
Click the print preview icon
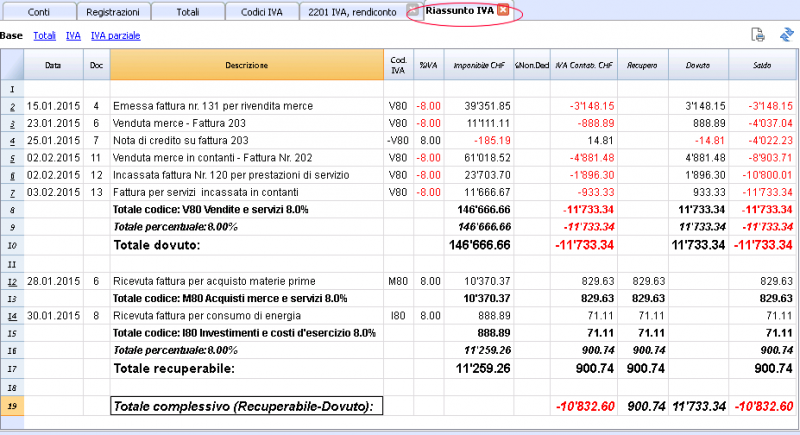[758, 35]
